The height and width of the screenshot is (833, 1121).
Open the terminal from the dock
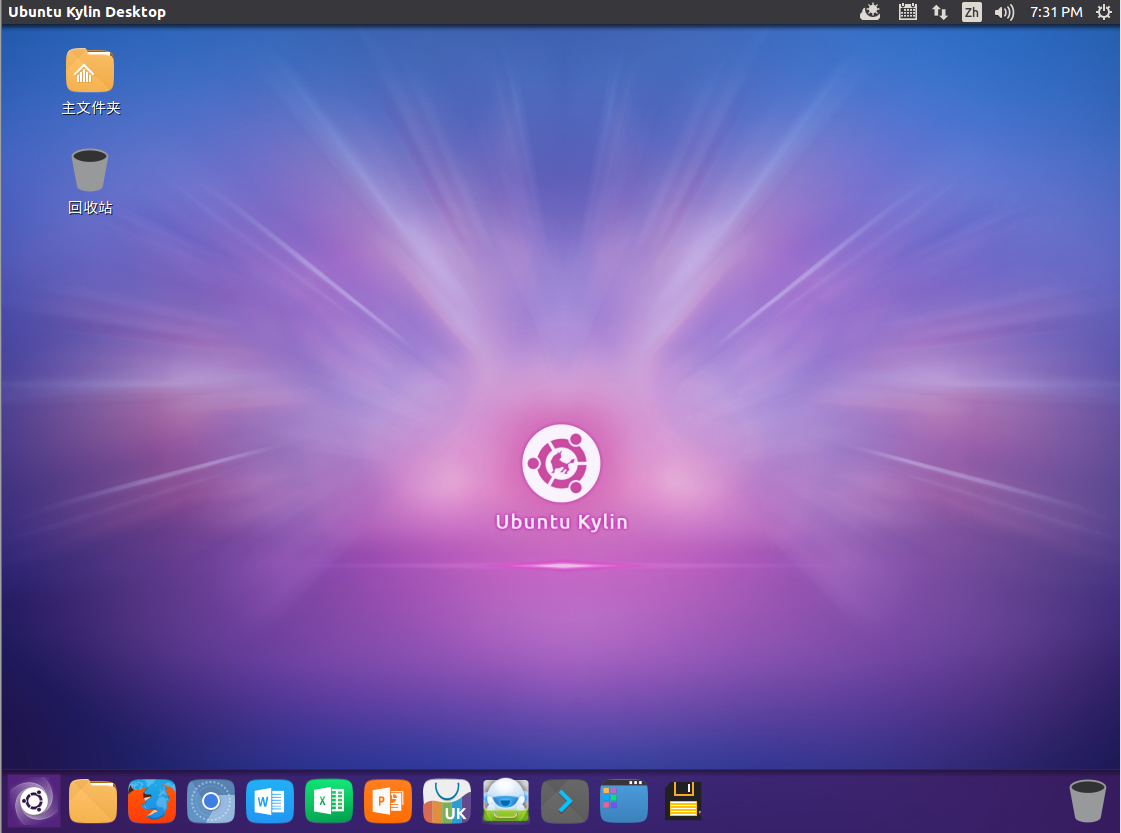point(564,801)
